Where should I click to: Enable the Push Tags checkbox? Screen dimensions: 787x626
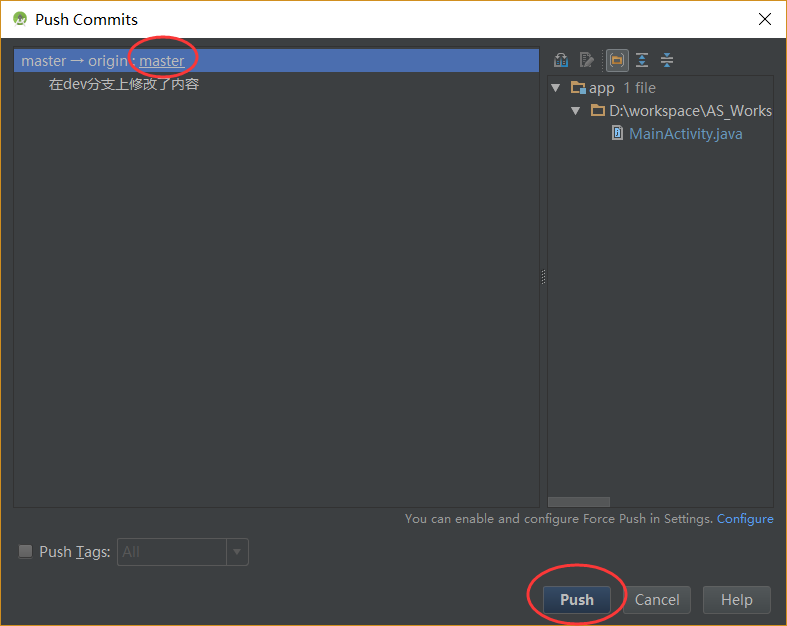(x=25, y=551)
